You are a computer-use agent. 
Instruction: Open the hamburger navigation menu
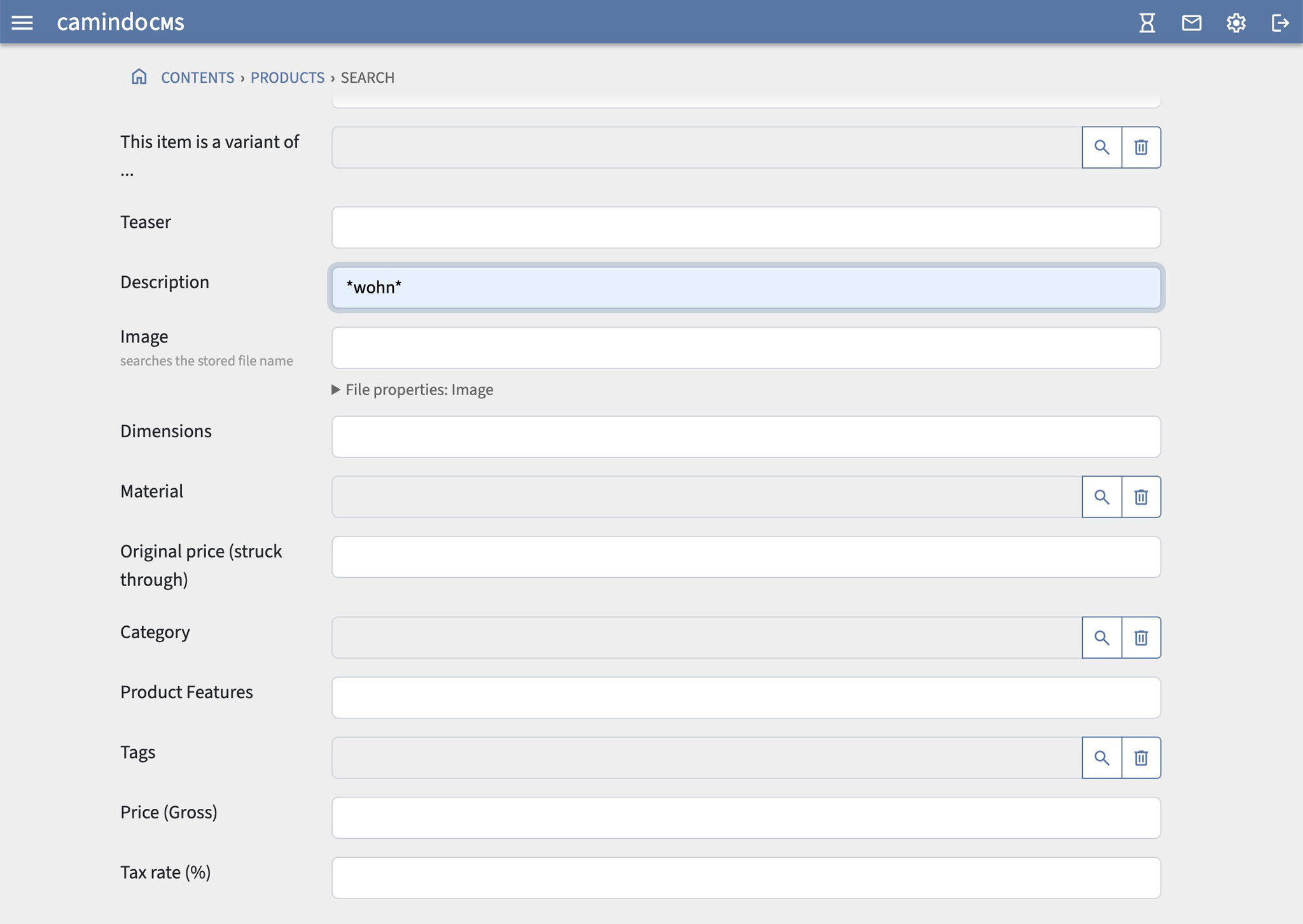[22, 23]
